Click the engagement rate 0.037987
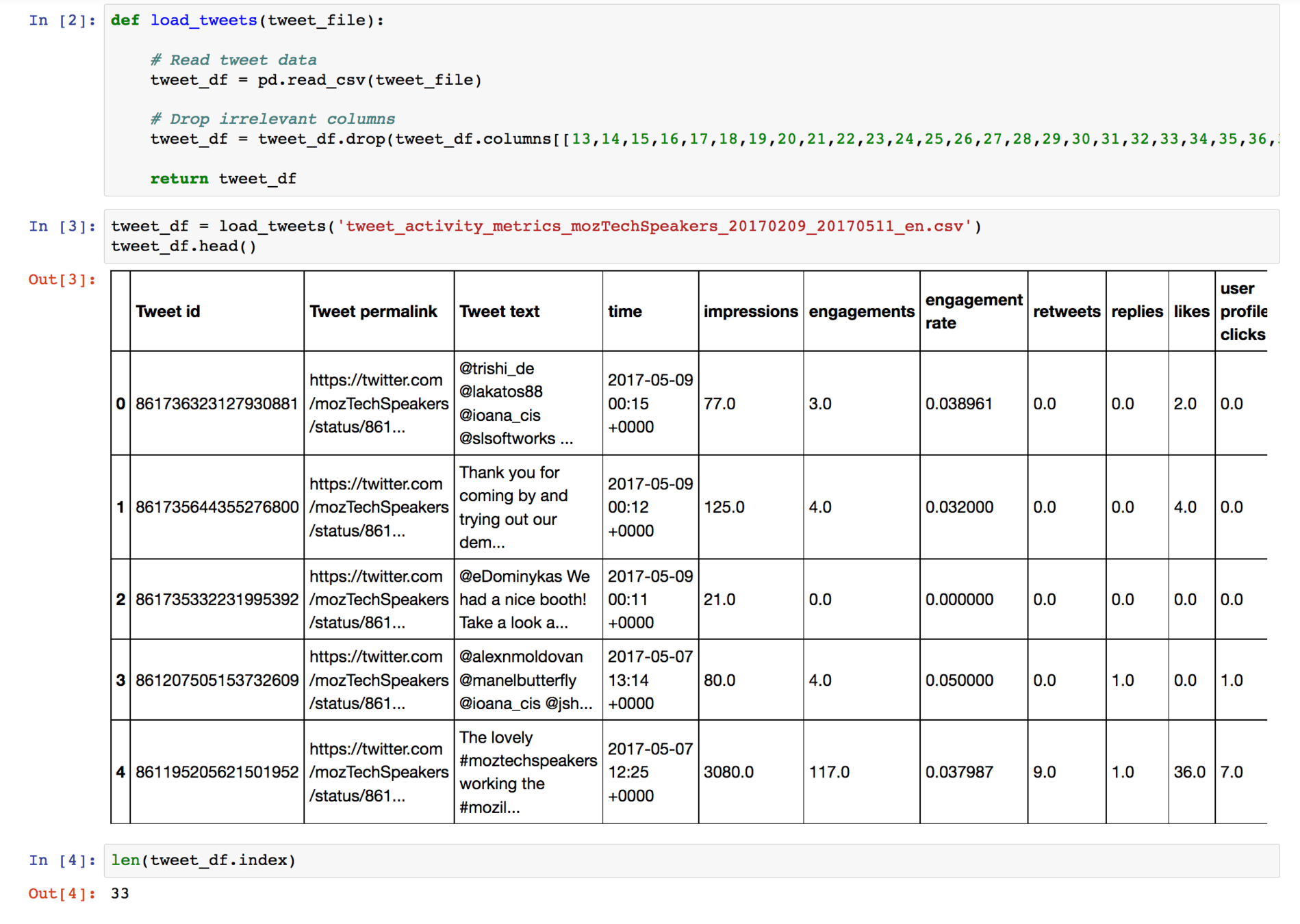The image size is (1300, 924). click(959, 772)
